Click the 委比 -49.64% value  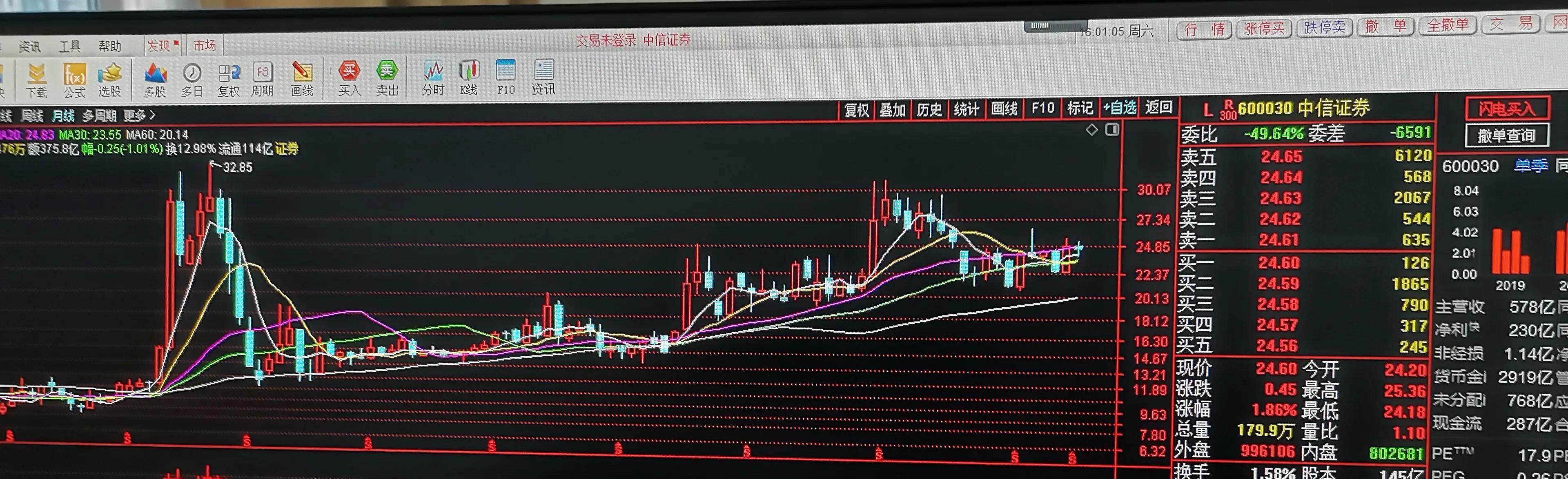coord(1274,134)
